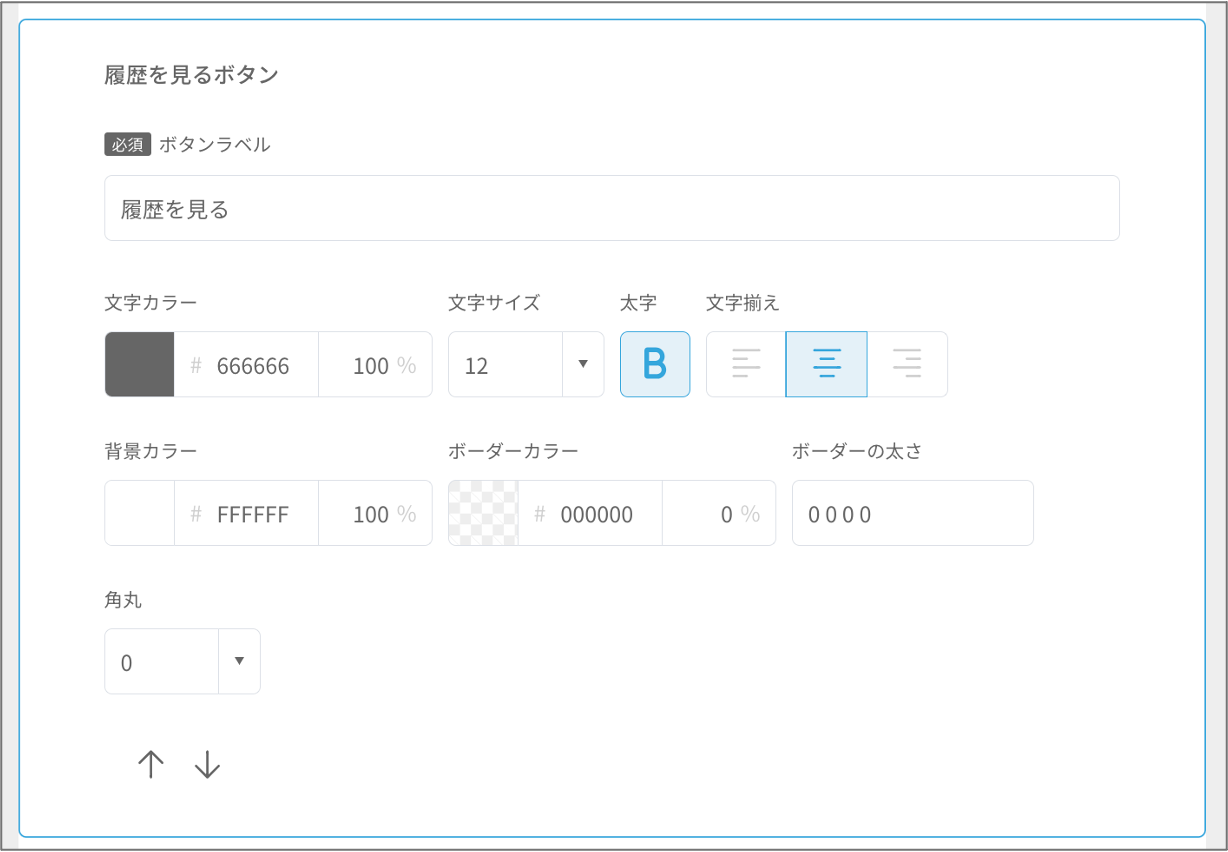Edit the ボーダーカラー opacity 0 %

(x=719, y=514)
